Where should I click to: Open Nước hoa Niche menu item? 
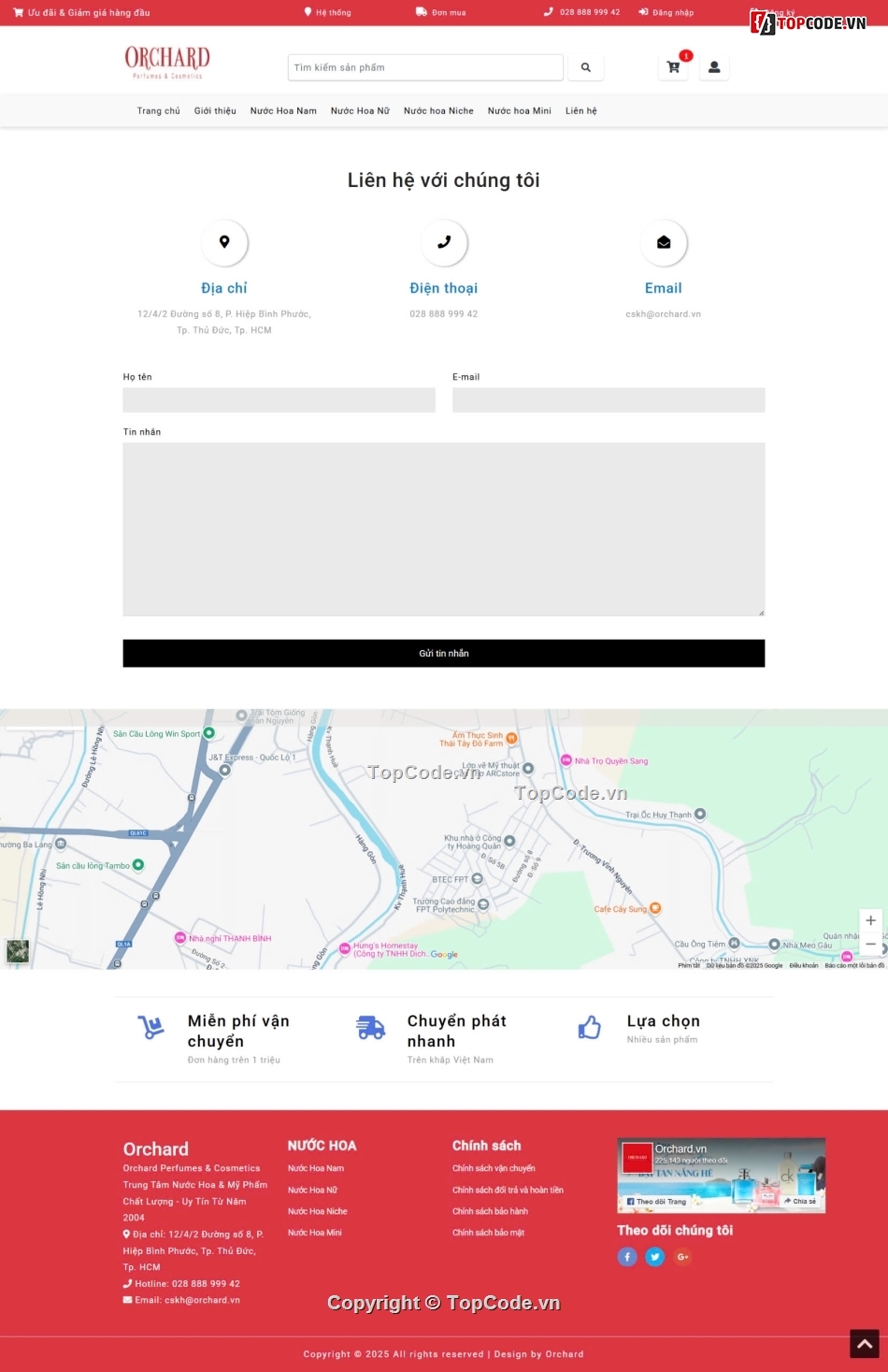[438, 110]
